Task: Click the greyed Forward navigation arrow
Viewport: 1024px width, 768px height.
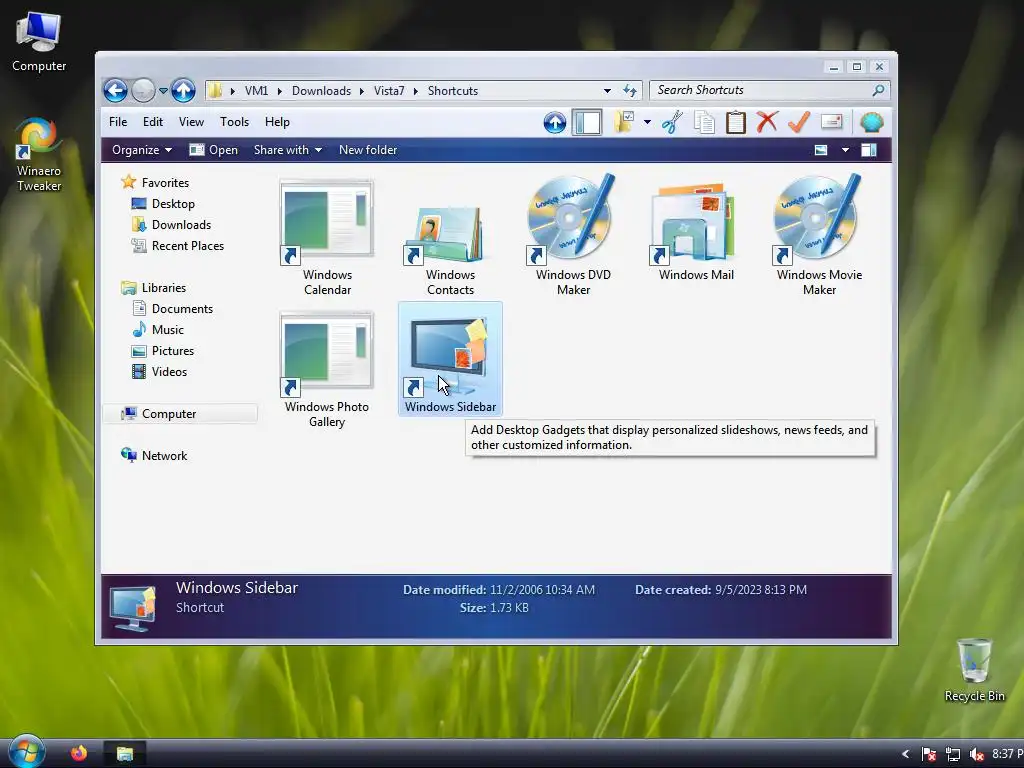Action: (x=143, y=90)
